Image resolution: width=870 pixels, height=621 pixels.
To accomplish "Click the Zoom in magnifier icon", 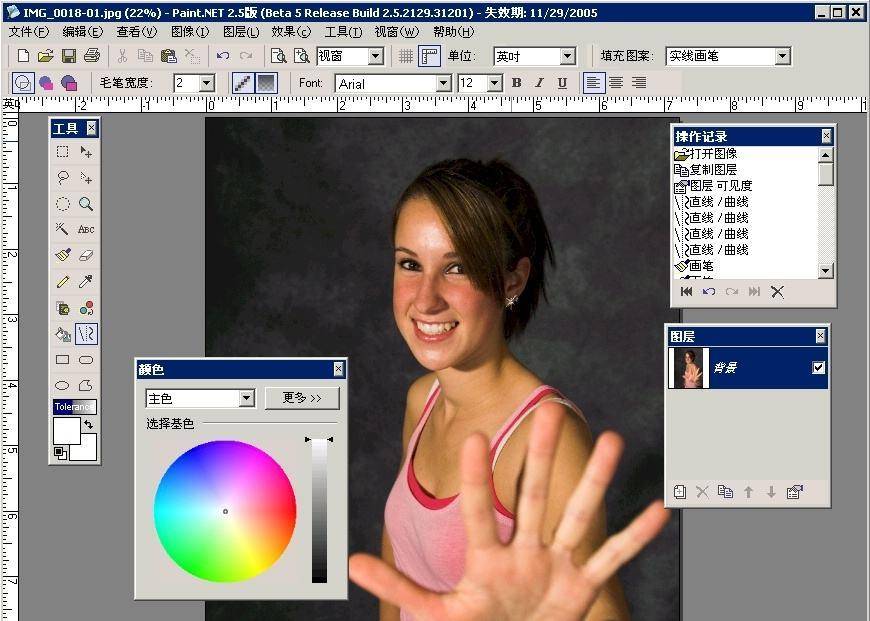I will point(301,56).
